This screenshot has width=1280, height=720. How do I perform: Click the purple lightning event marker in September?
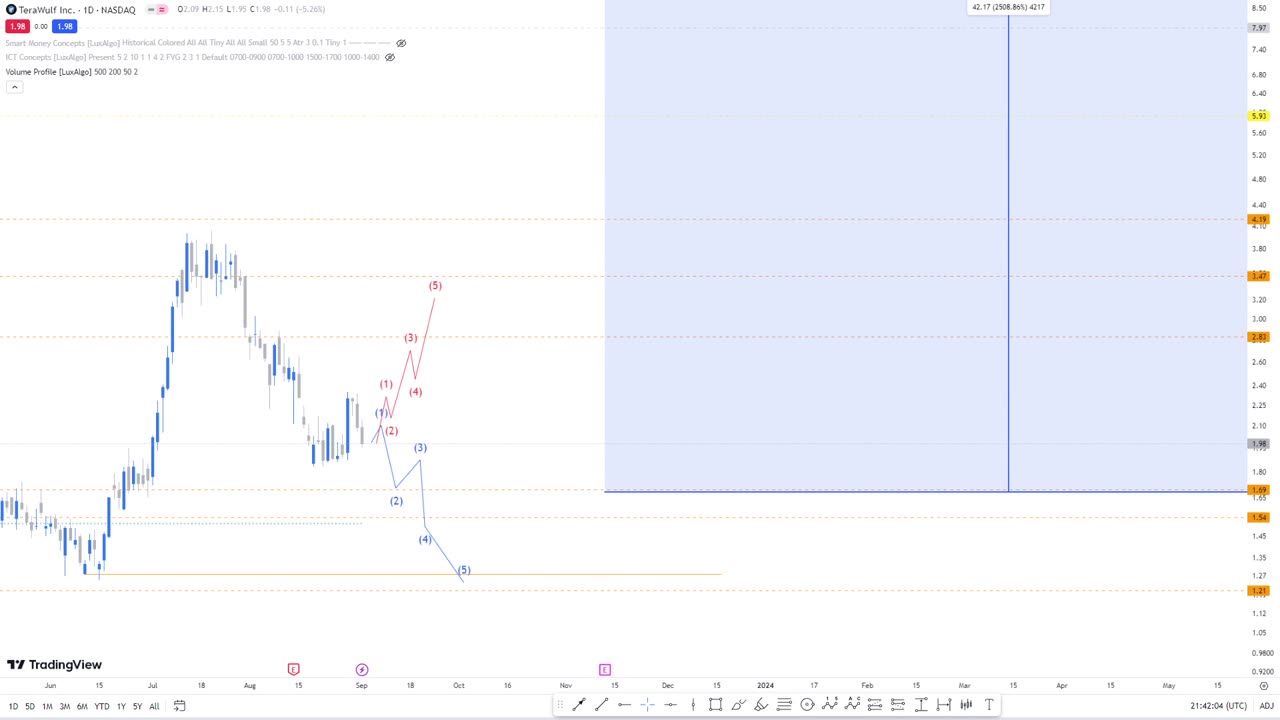click(x=362, y=669)
